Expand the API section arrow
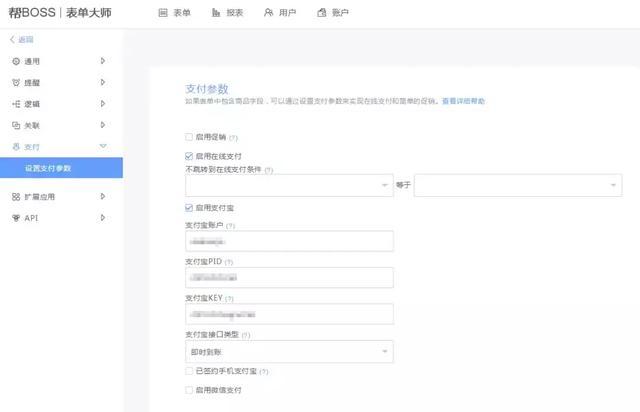Image resolution: width=640 pixels, height=412 pixels. coord(103,218)
